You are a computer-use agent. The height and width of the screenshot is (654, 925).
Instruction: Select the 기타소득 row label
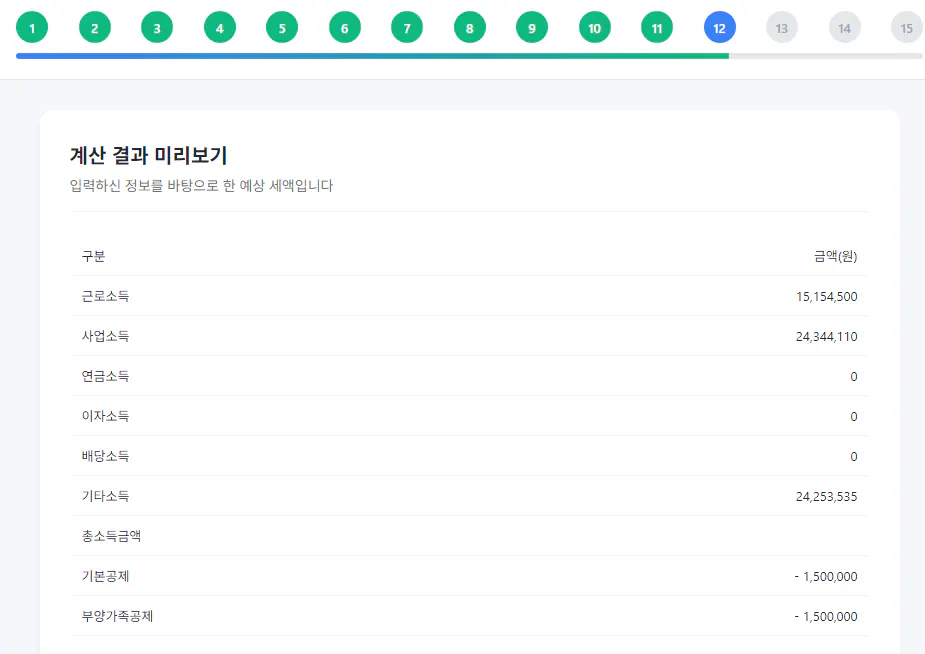coord(105,496)
